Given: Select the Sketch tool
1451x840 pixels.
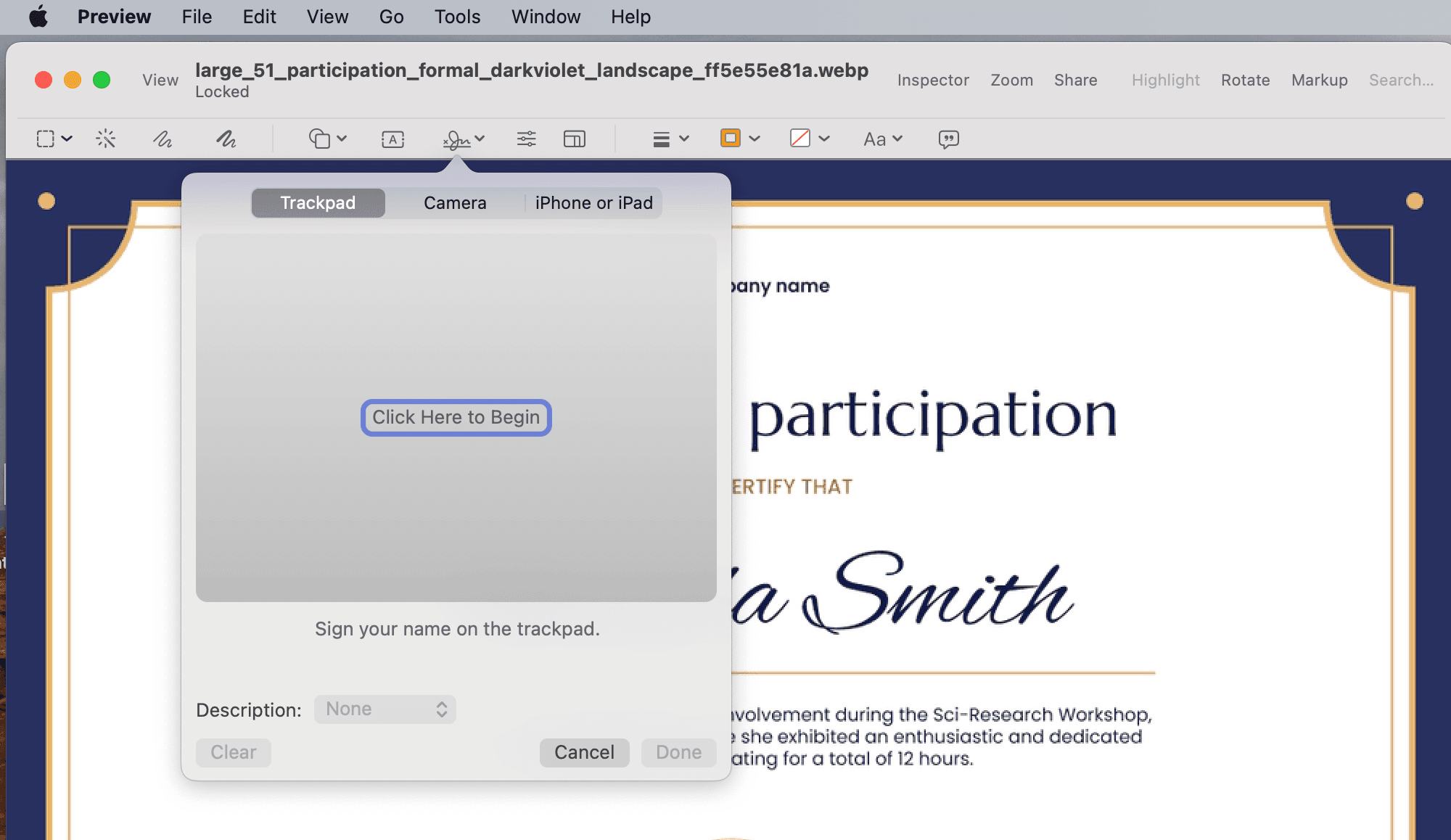Looking at the screenshot, I should [163, 139].
